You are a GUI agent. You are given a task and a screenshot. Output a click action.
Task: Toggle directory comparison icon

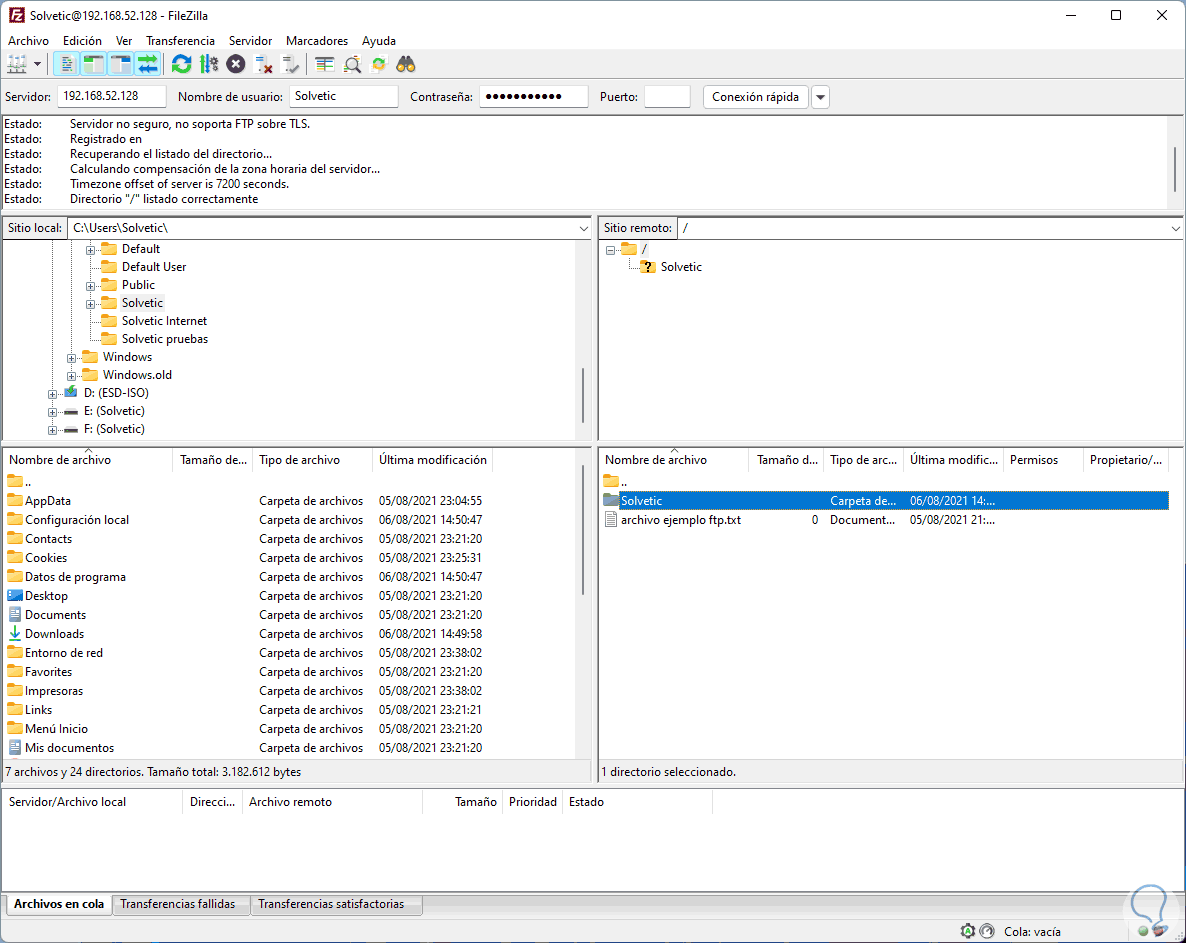tap(352, 65)
